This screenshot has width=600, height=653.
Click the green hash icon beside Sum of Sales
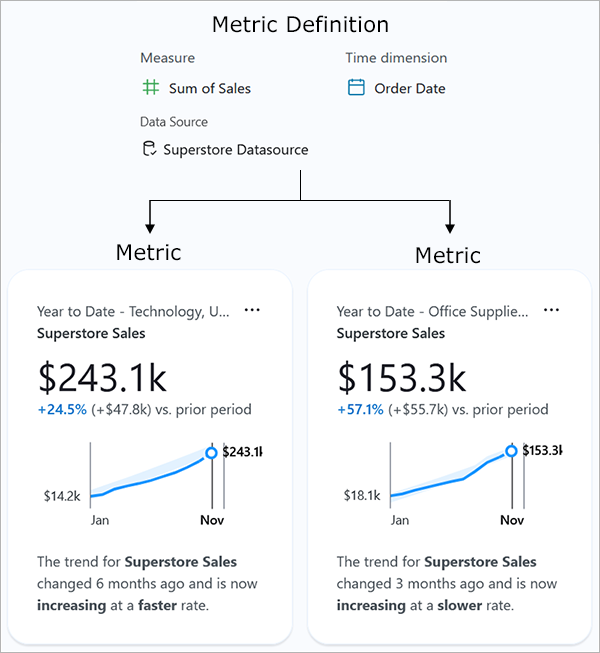click(x=150, y=88)
